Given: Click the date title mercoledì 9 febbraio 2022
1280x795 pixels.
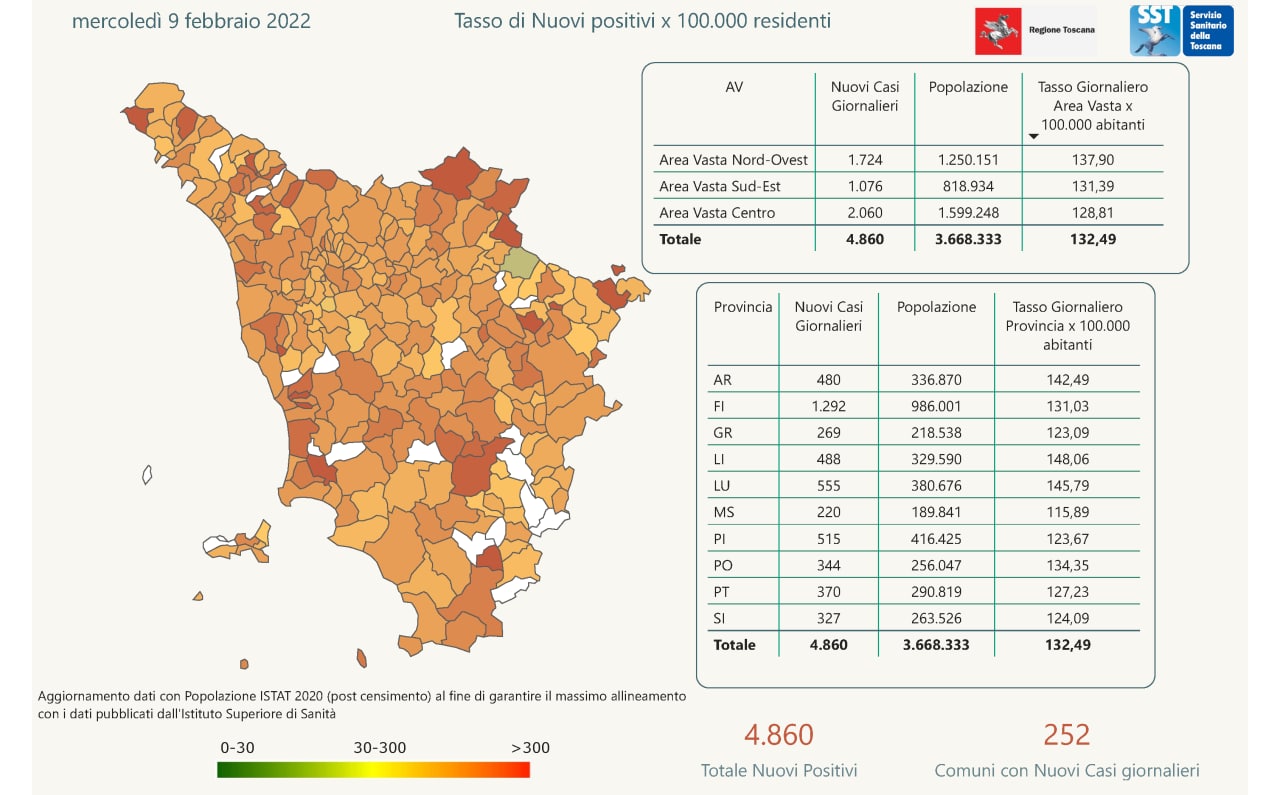Looking at the screenshot, I should point(191,21).
